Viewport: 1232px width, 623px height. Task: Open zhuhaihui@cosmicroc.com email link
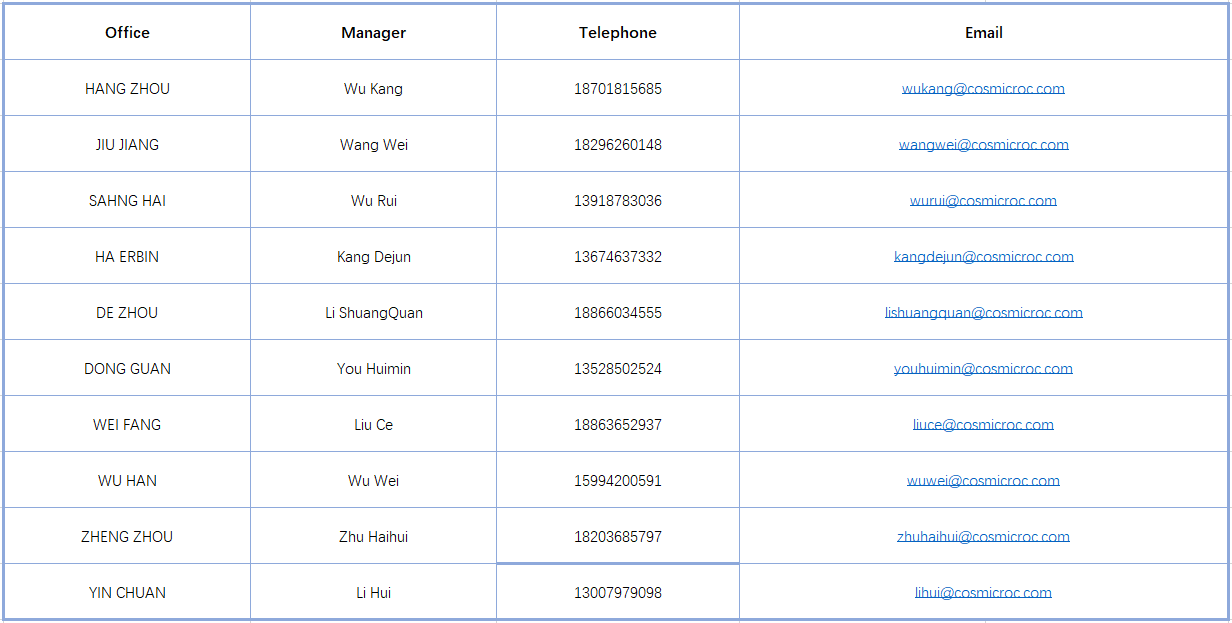[x=983, y=536]
